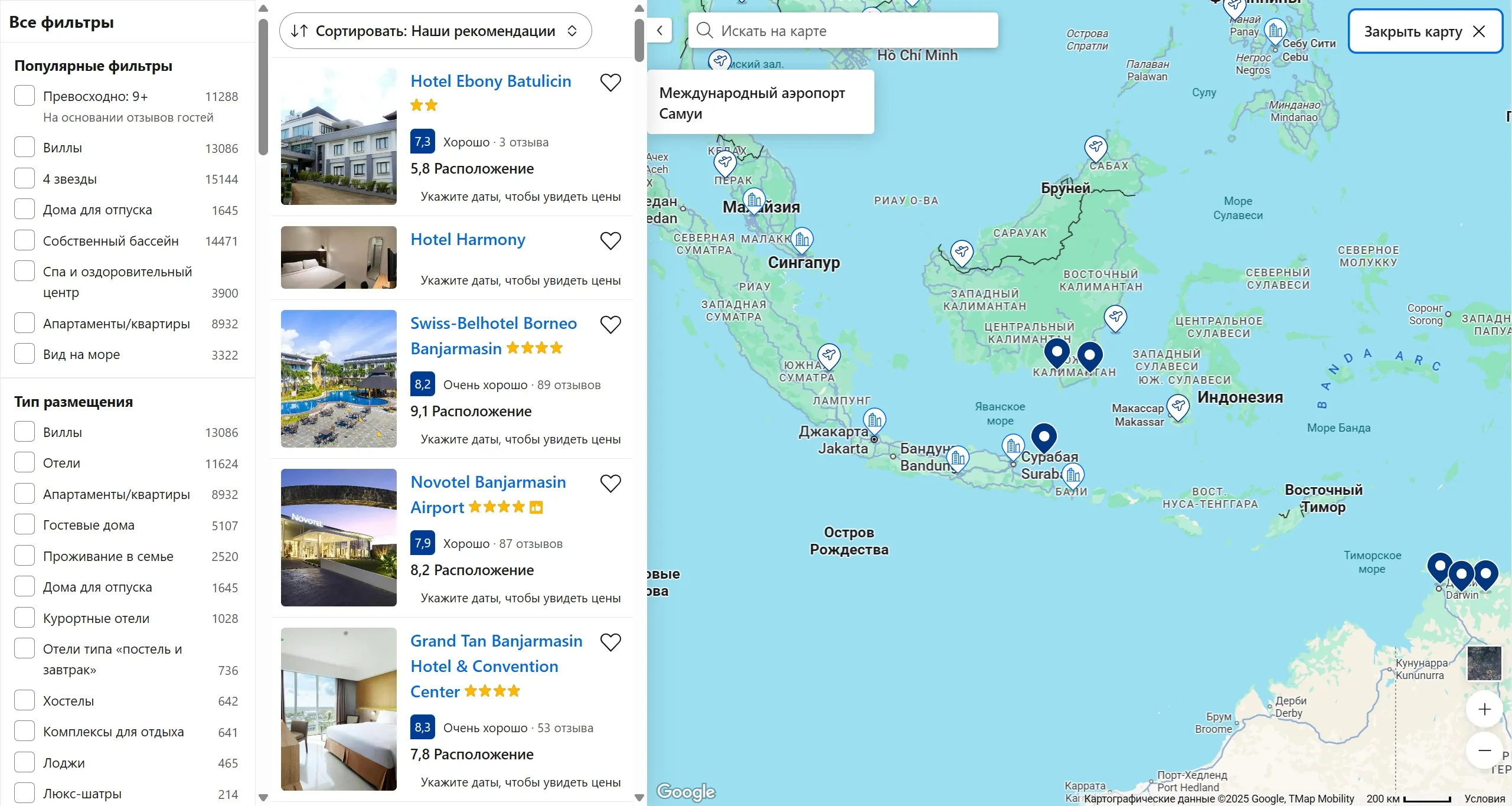
Task: Switch to satellite view thumbnail on map
Action: click(x=1484, y=663)
